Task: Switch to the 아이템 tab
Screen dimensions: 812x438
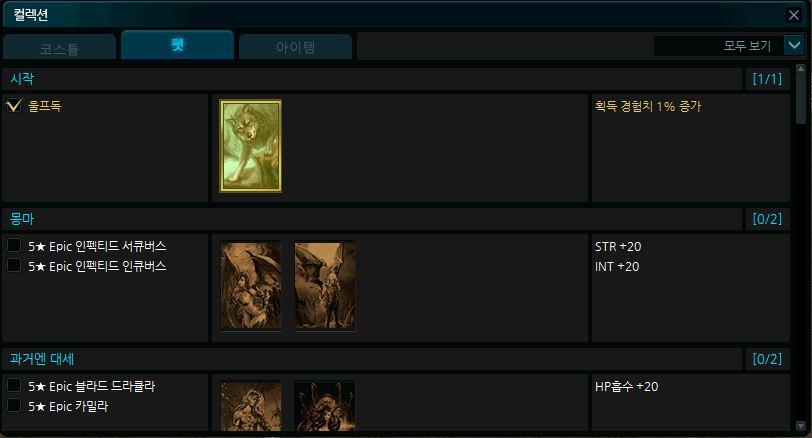Action: coord(296,47)
